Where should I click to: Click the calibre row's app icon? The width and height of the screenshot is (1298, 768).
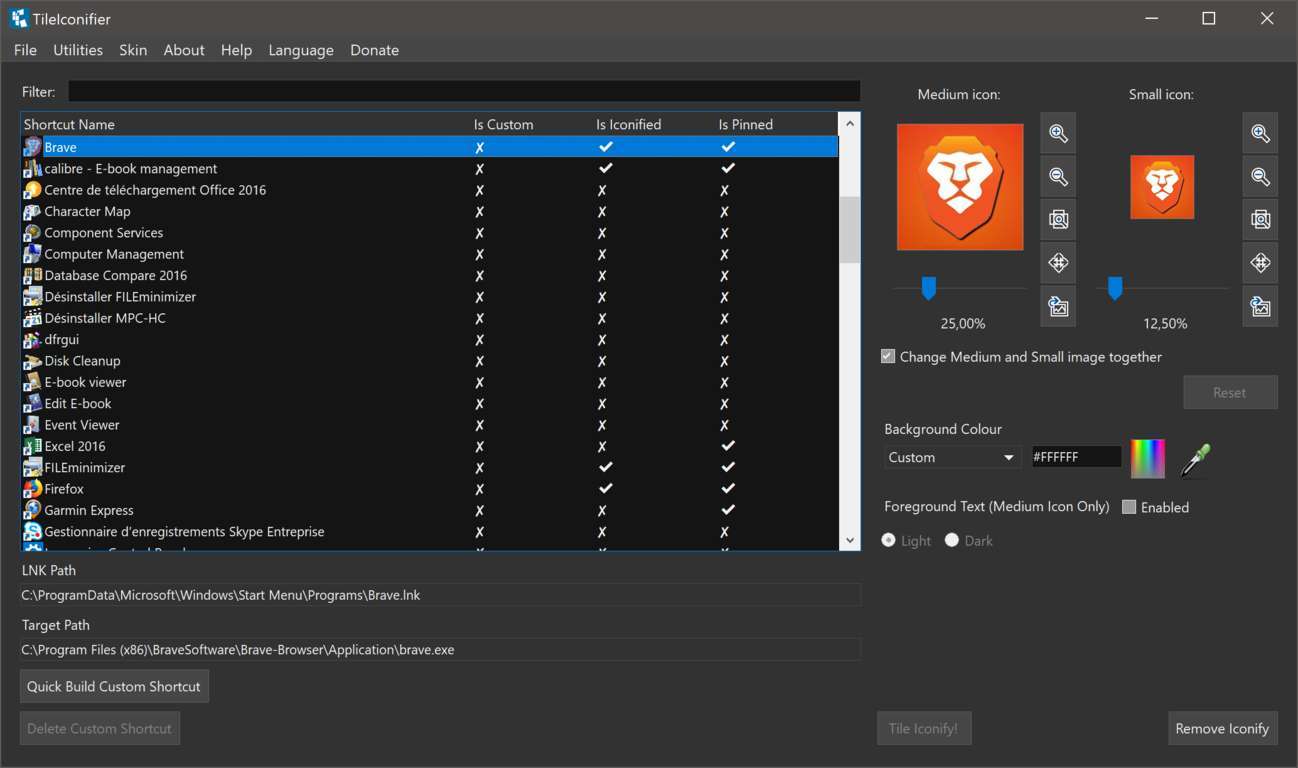coord(32,168)
